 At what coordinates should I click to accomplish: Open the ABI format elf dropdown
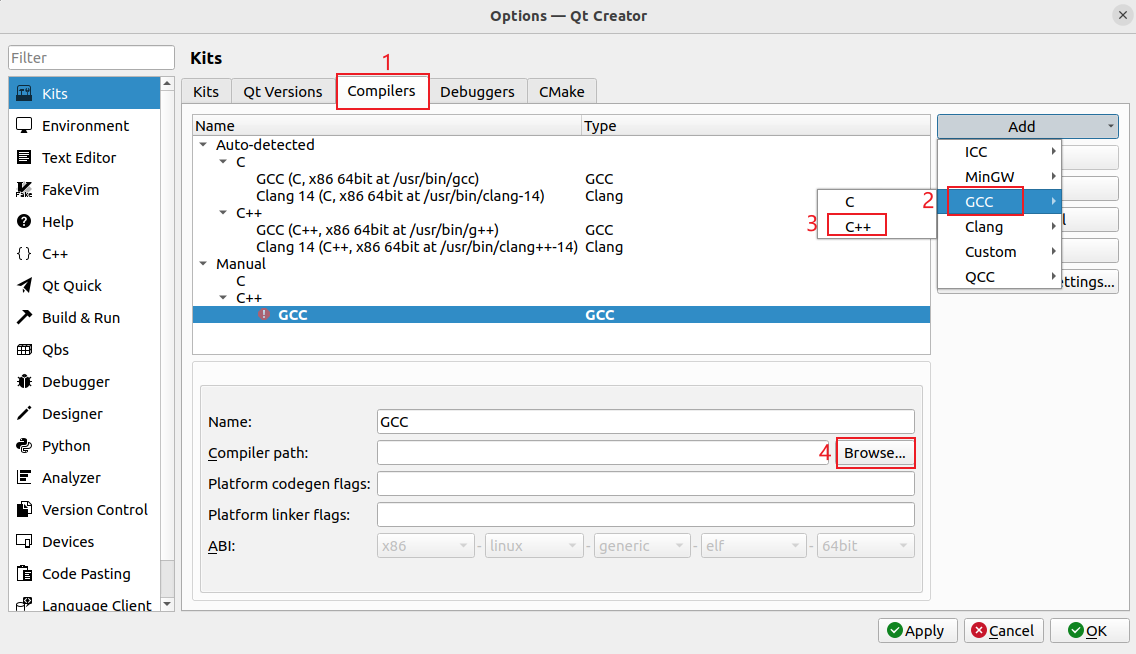tap(753, 546)
